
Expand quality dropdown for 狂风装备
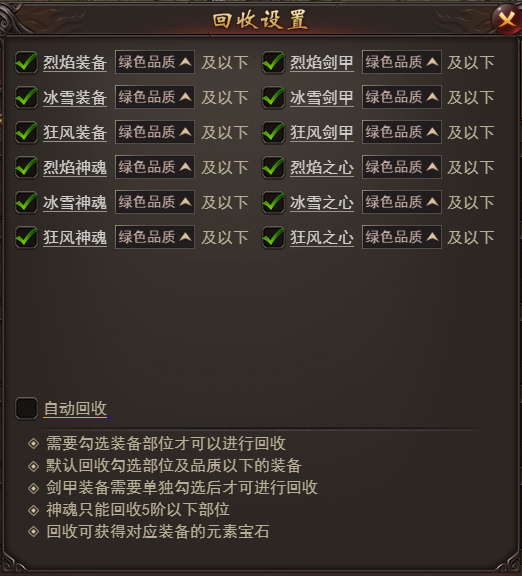pos(155,132)
